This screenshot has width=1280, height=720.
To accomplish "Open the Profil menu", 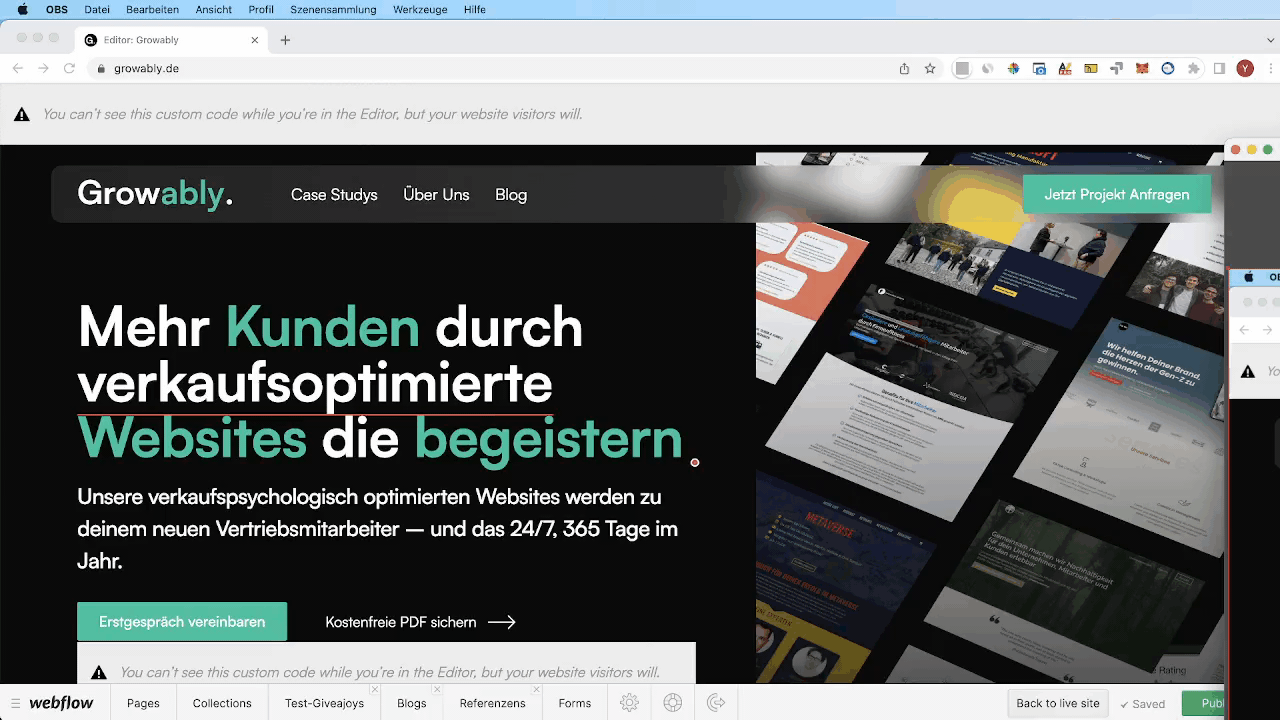I will 261,9.
